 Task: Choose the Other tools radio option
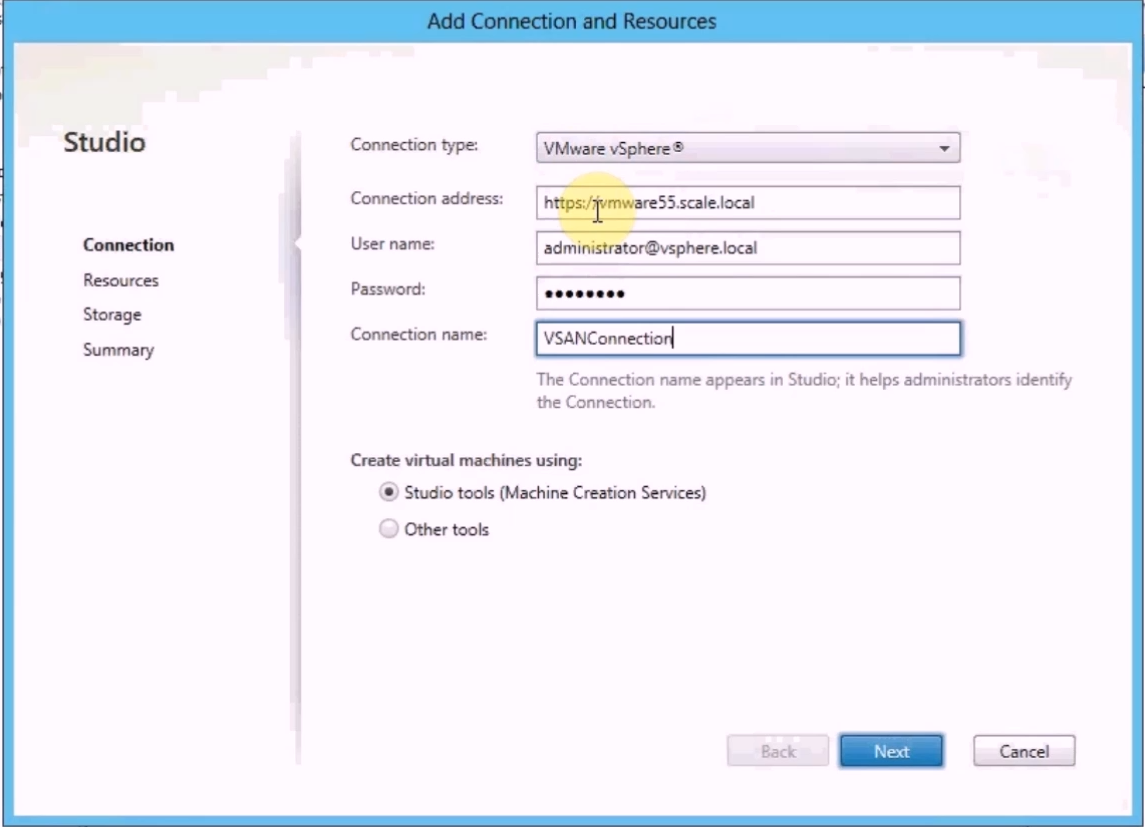(x=389, y=530)
